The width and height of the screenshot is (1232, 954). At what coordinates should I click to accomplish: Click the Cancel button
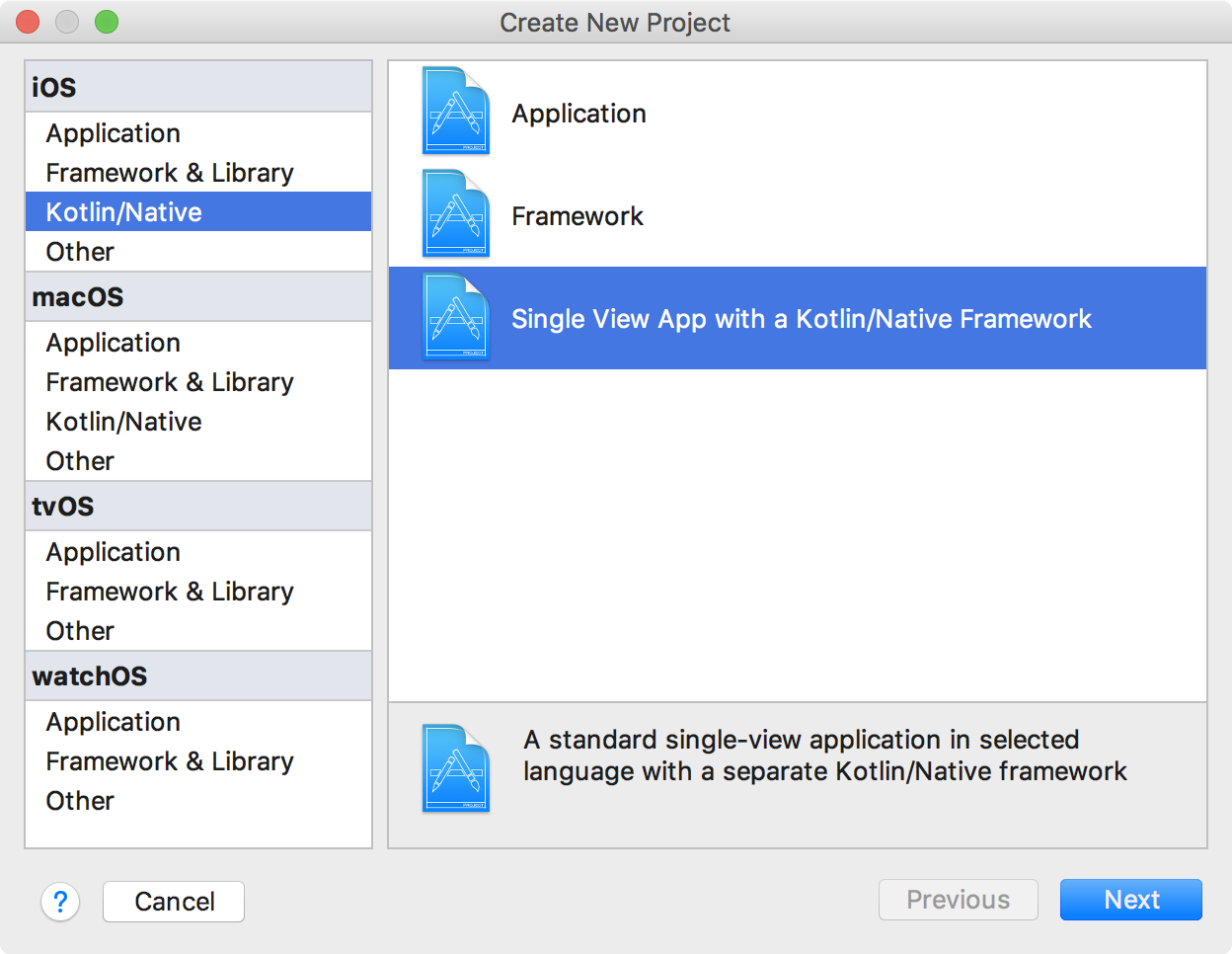tap(174, 902)
